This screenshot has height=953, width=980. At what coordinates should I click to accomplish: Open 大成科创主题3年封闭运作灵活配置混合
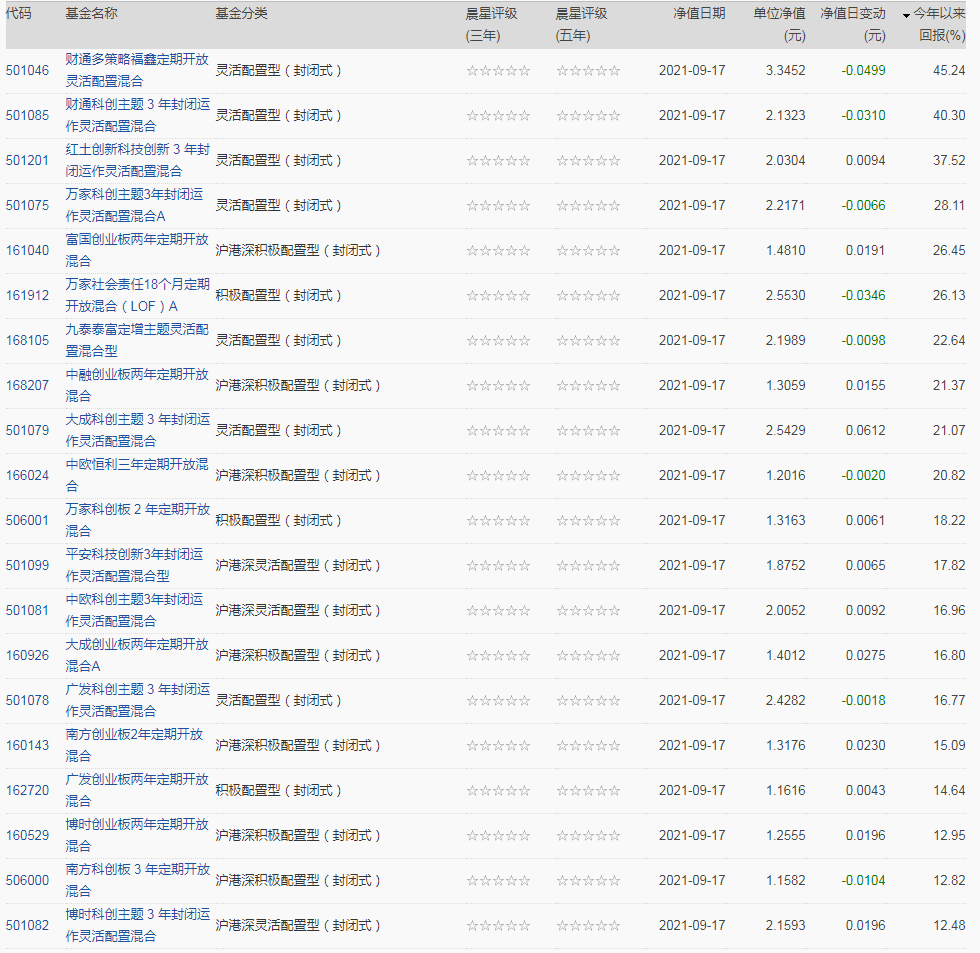138,430
